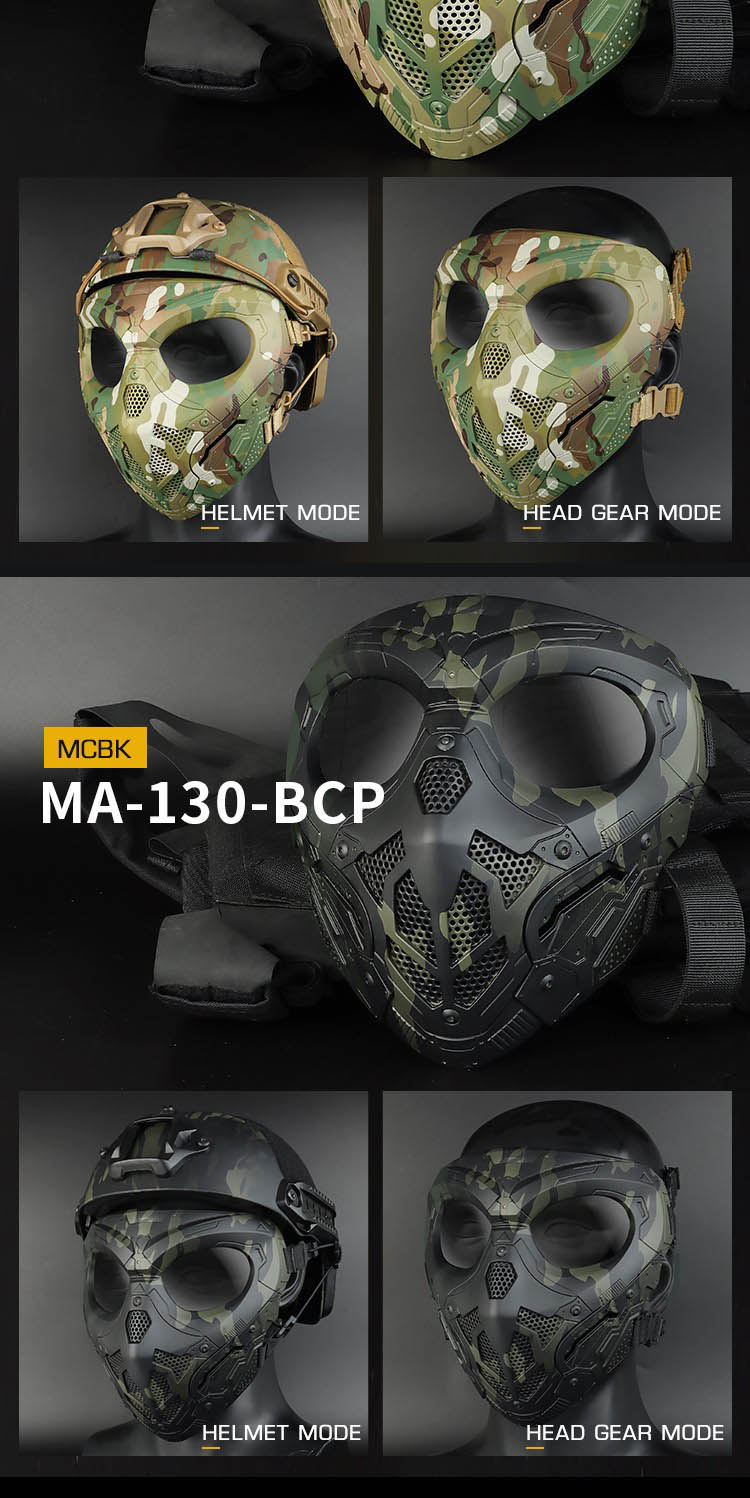The image size is (750, 1498).
Task: Open the black camo Head Gear Mode photo
Action: pyautogui.click(x=557, y=1273)
